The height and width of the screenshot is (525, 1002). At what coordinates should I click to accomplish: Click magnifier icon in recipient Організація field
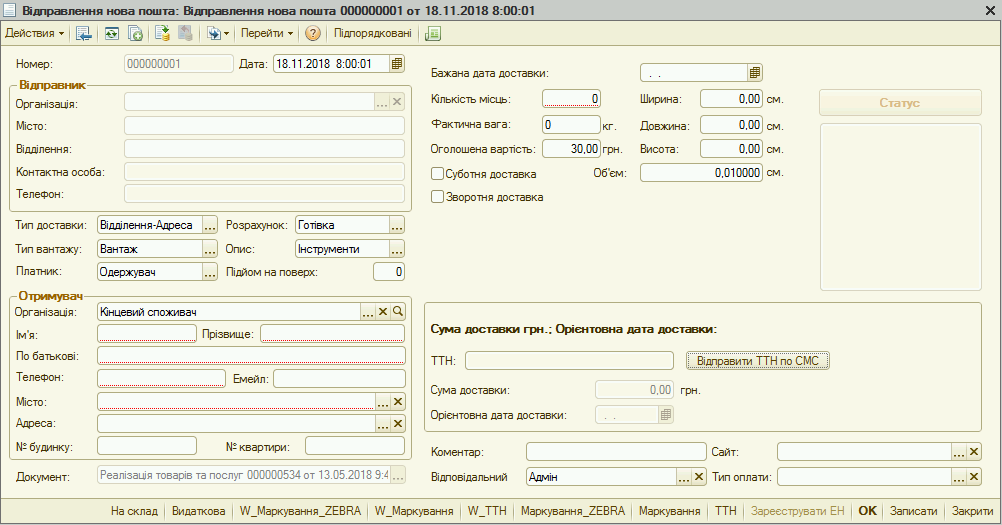[x=397, y=312]
